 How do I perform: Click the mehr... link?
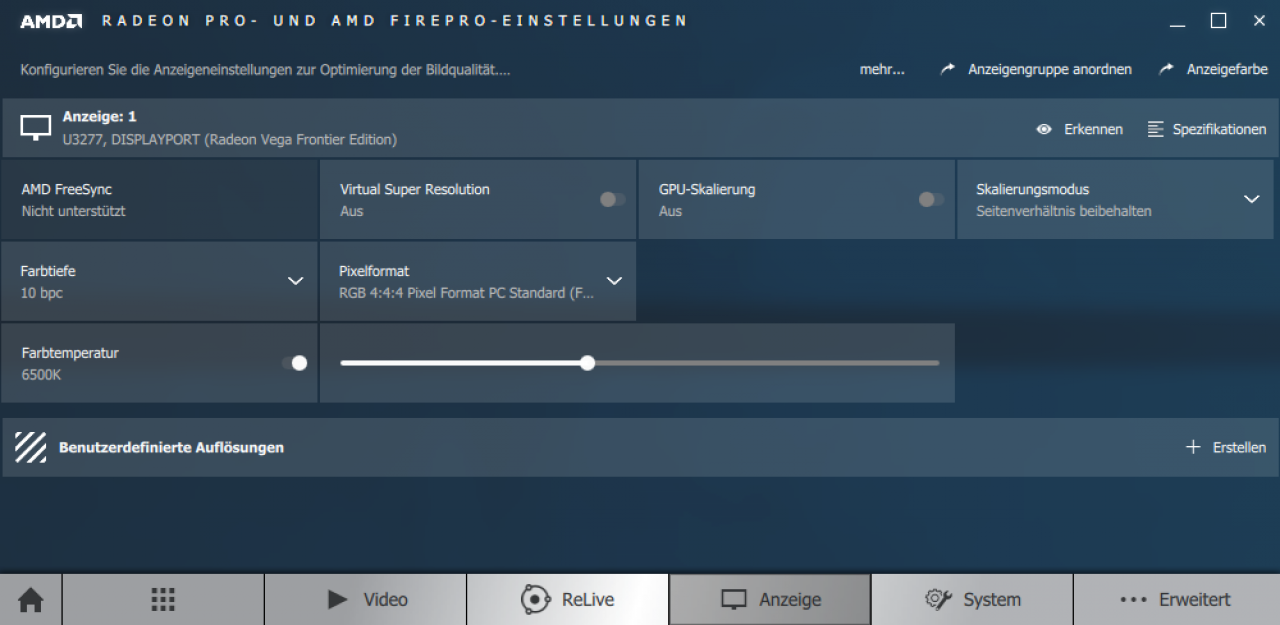882,70
